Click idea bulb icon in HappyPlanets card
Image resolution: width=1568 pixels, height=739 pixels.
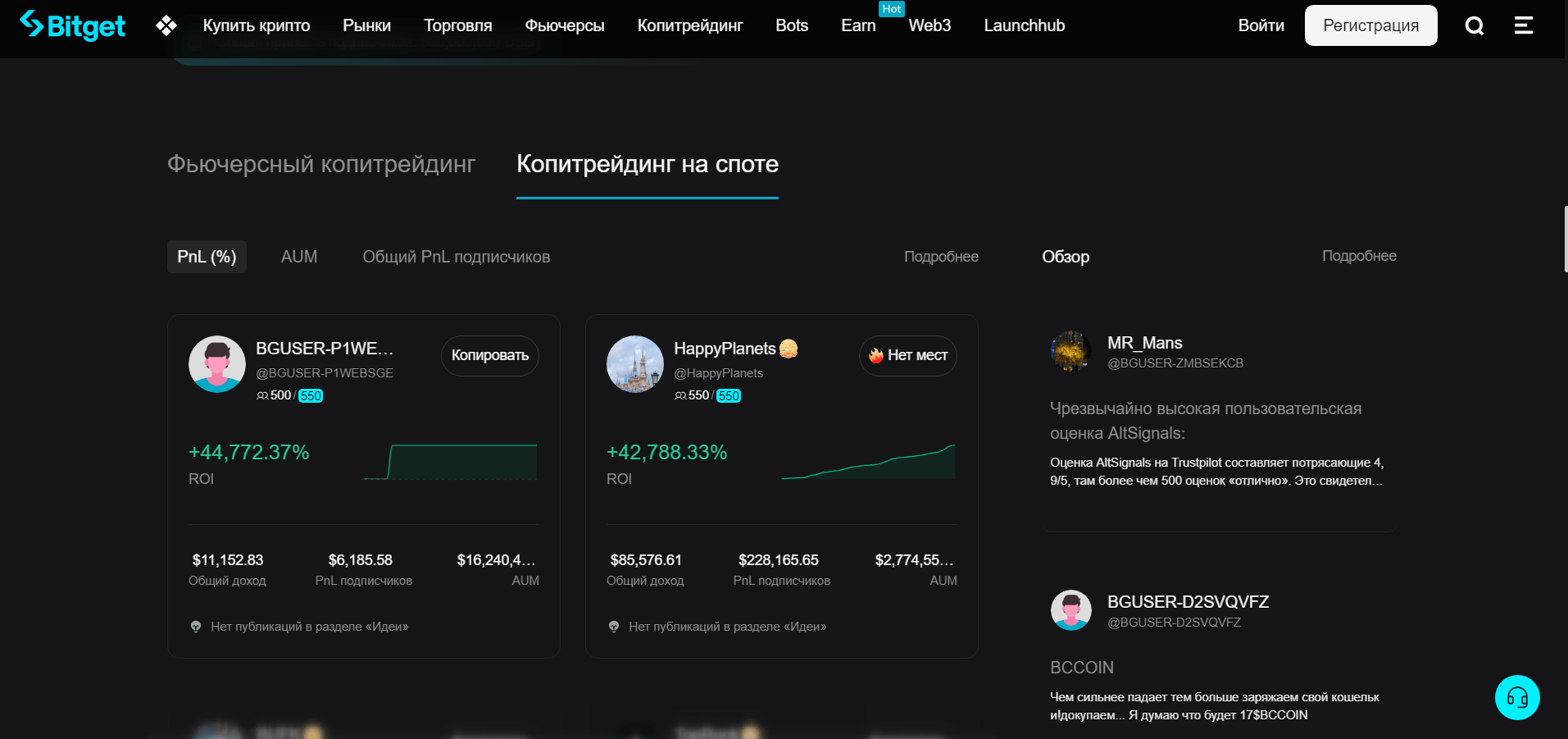614,627
